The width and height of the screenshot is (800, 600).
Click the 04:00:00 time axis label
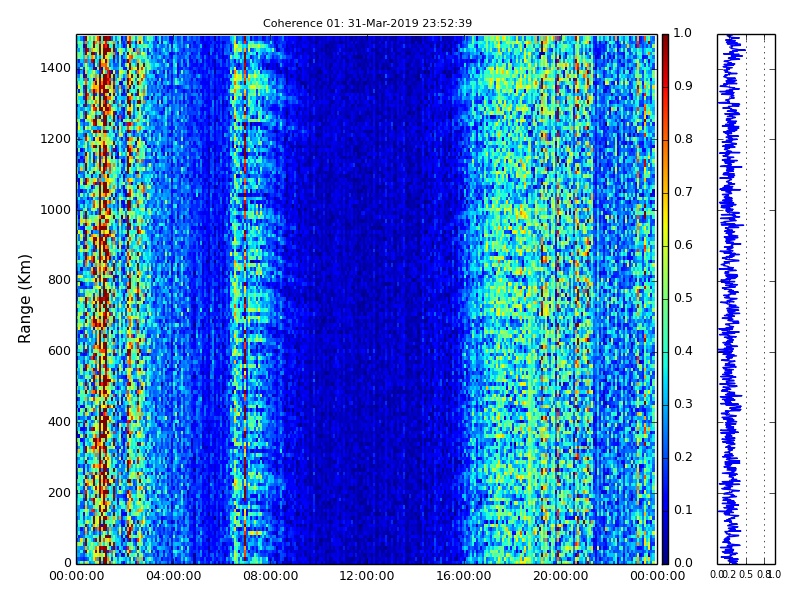173,576
